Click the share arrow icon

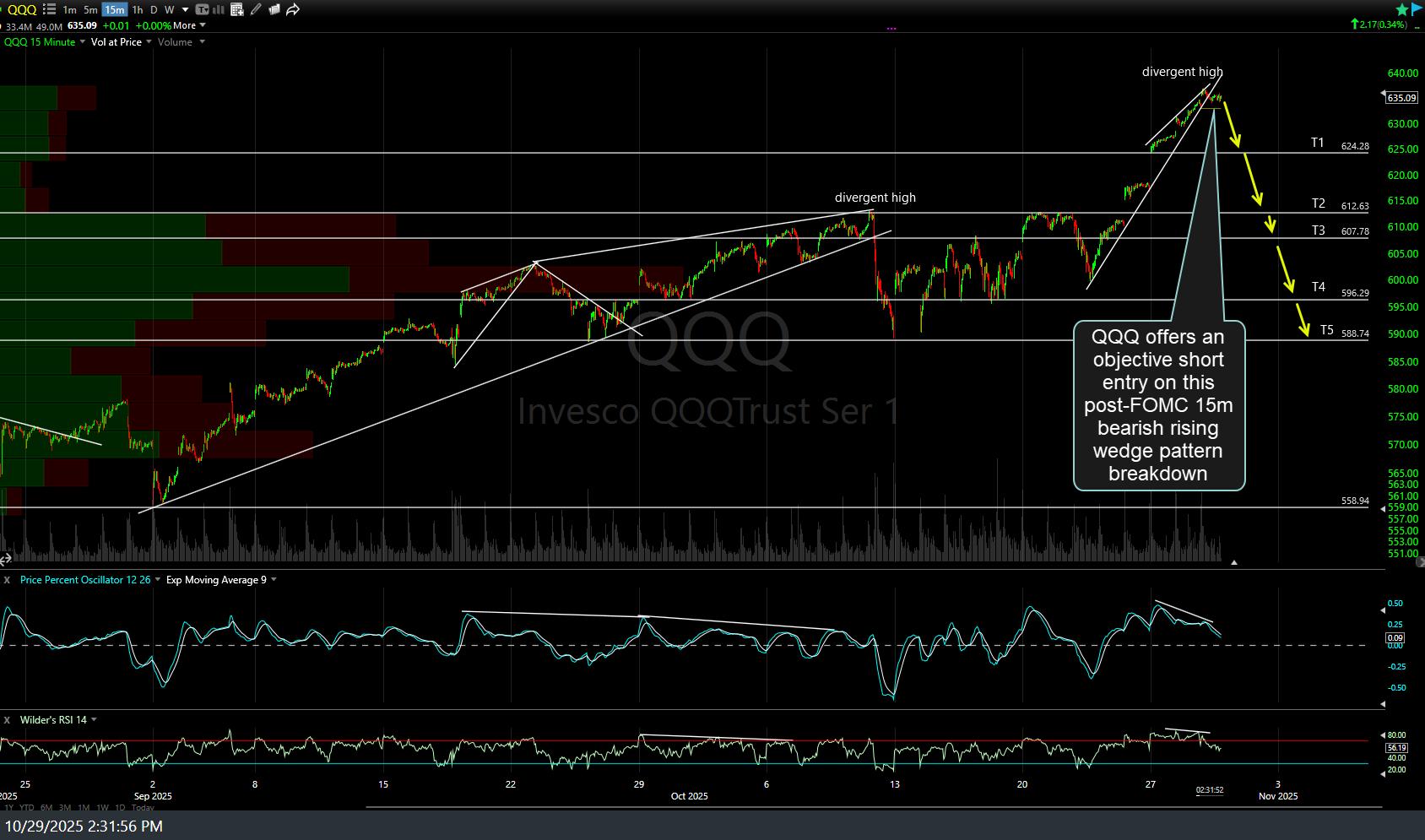click(x=293, y=10)
